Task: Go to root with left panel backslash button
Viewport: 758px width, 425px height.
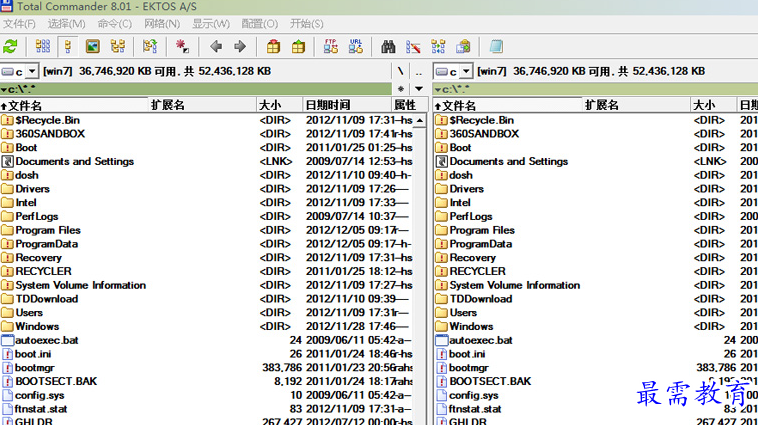Action: [400, 72]
